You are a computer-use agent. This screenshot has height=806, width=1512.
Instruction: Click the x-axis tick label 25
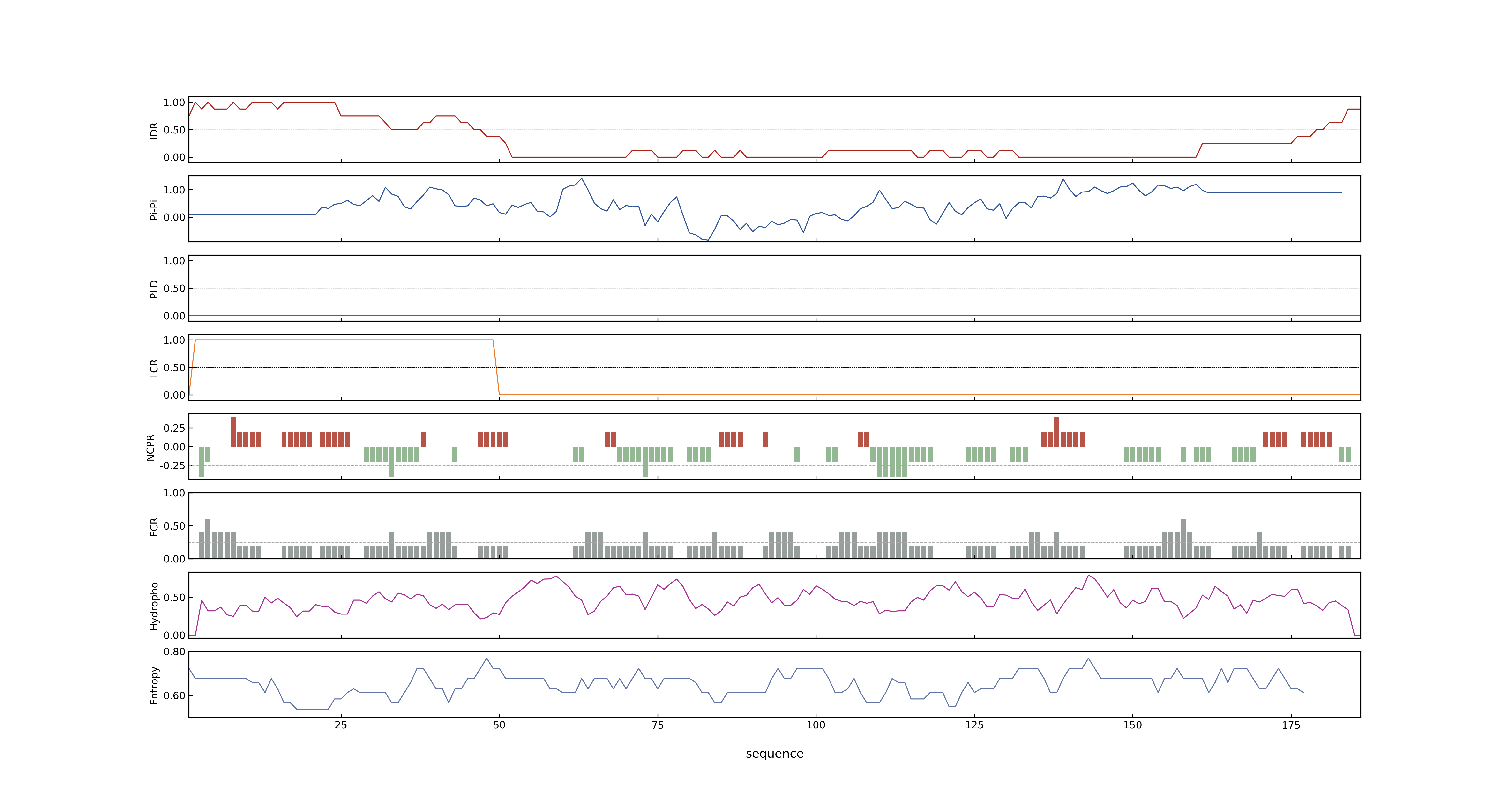(341, 725)
